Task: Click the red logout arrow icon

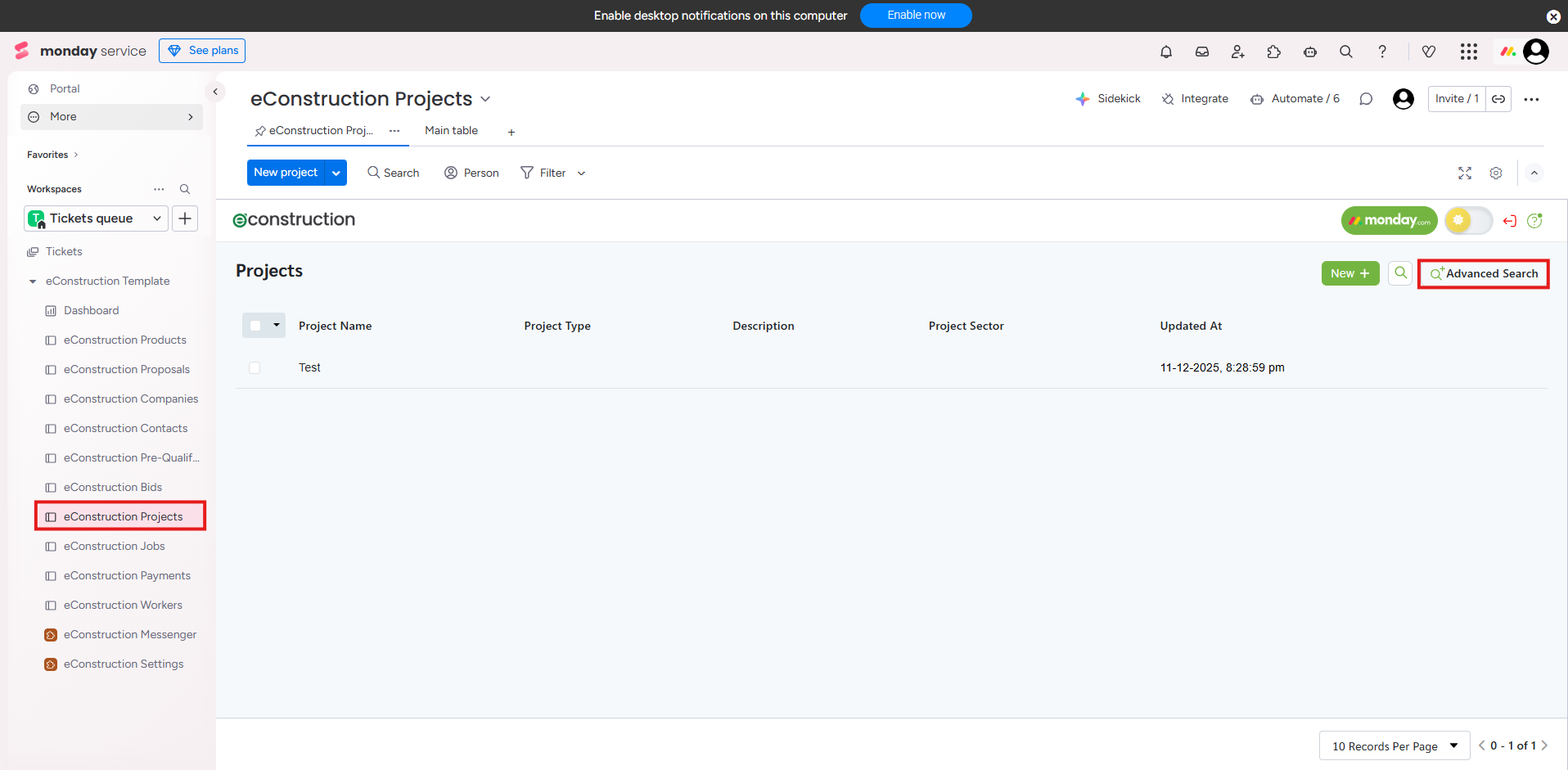Action: click(1510, 221)
